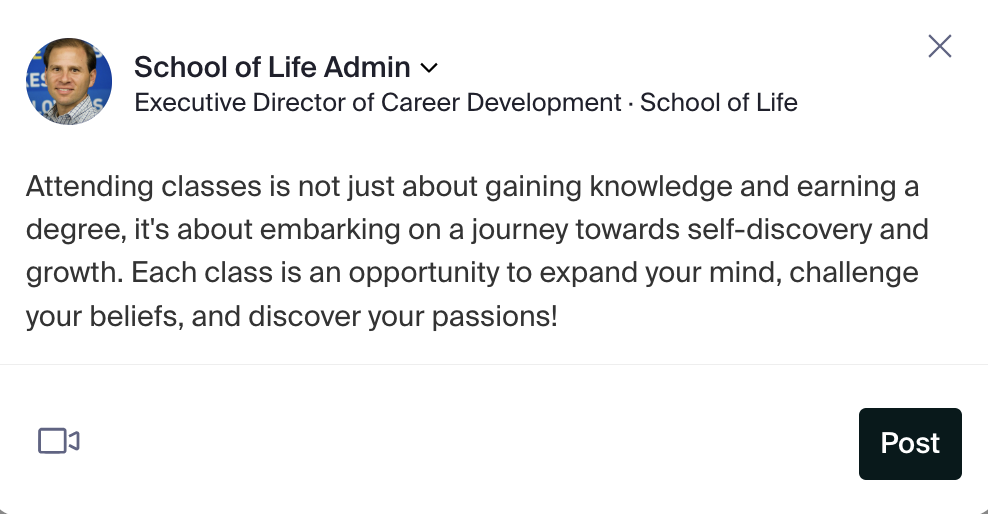Click the "School of Life Admin" author name

[272, 67]
